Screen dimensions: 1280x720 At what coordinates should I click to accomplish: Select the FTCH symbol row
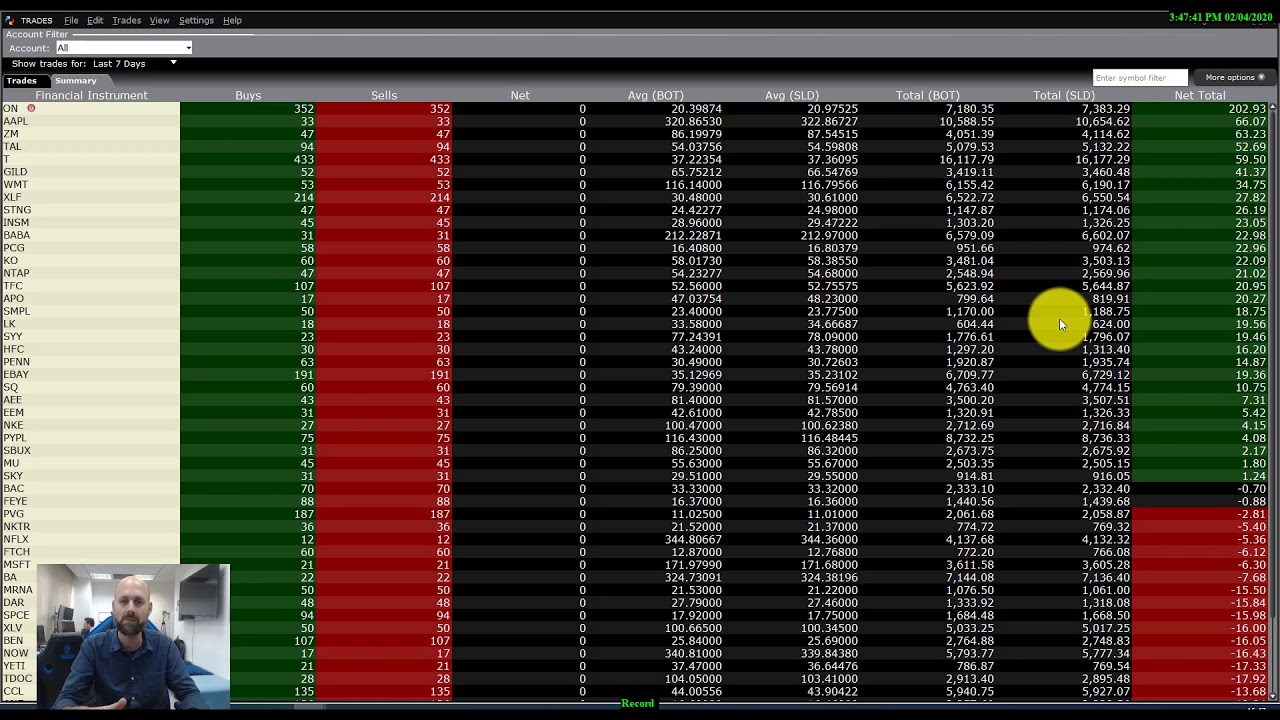coord(16,552)
